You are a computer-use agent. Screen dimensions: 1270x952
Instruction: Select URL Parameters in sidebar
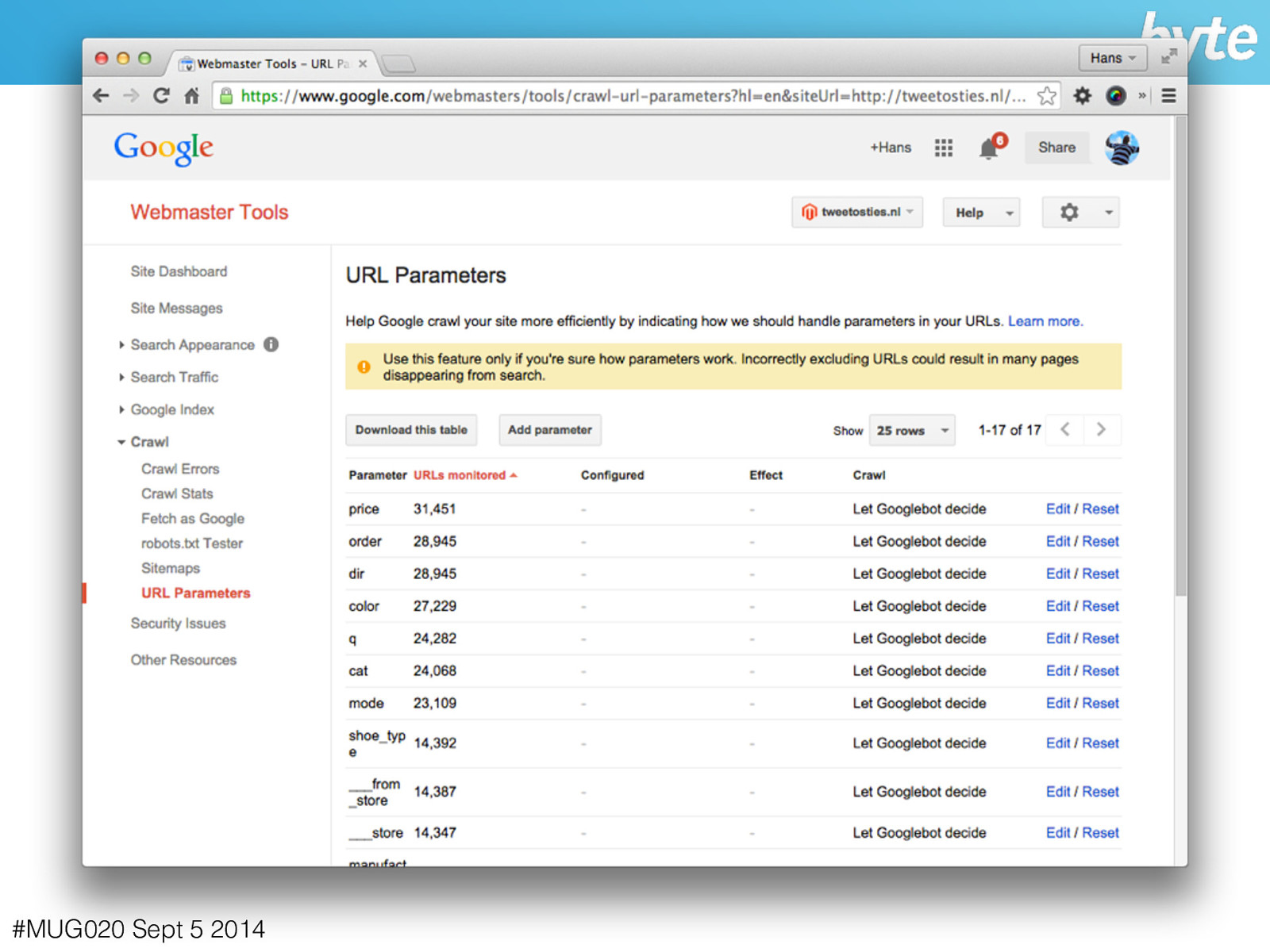[195, 593]
